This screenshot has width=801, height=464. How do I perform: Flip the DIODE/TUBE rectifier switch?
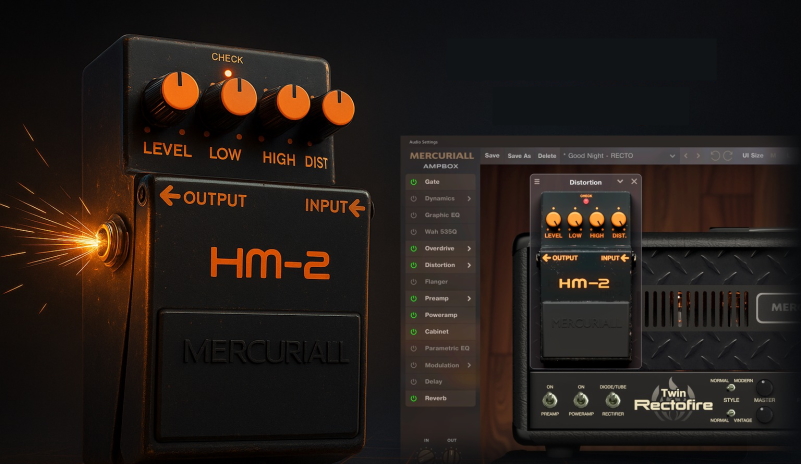click(x=612, y=400)
